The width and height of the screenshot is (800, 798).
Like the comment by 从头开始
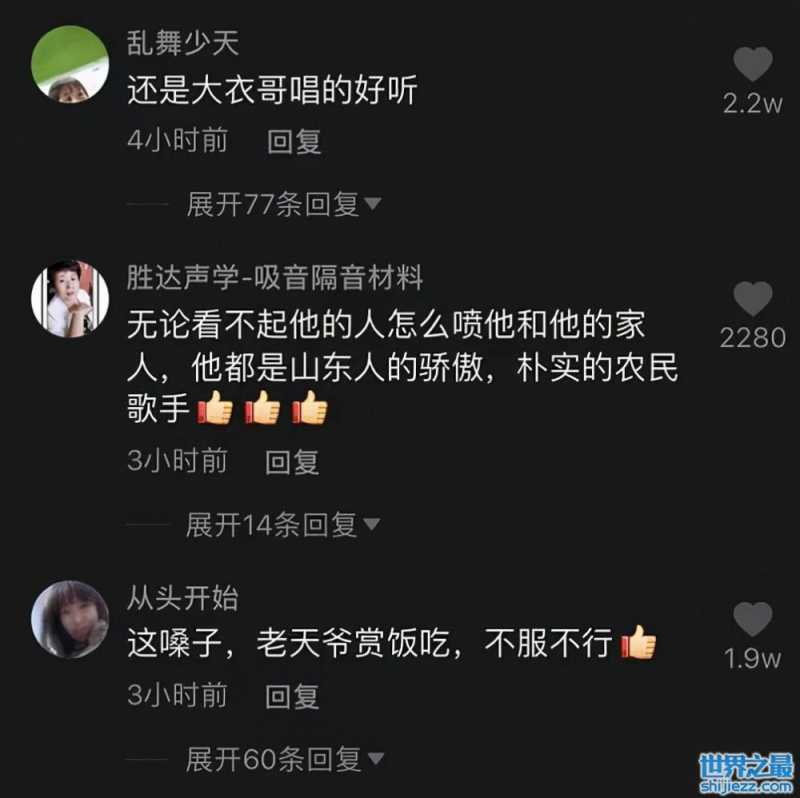point(753,619)
